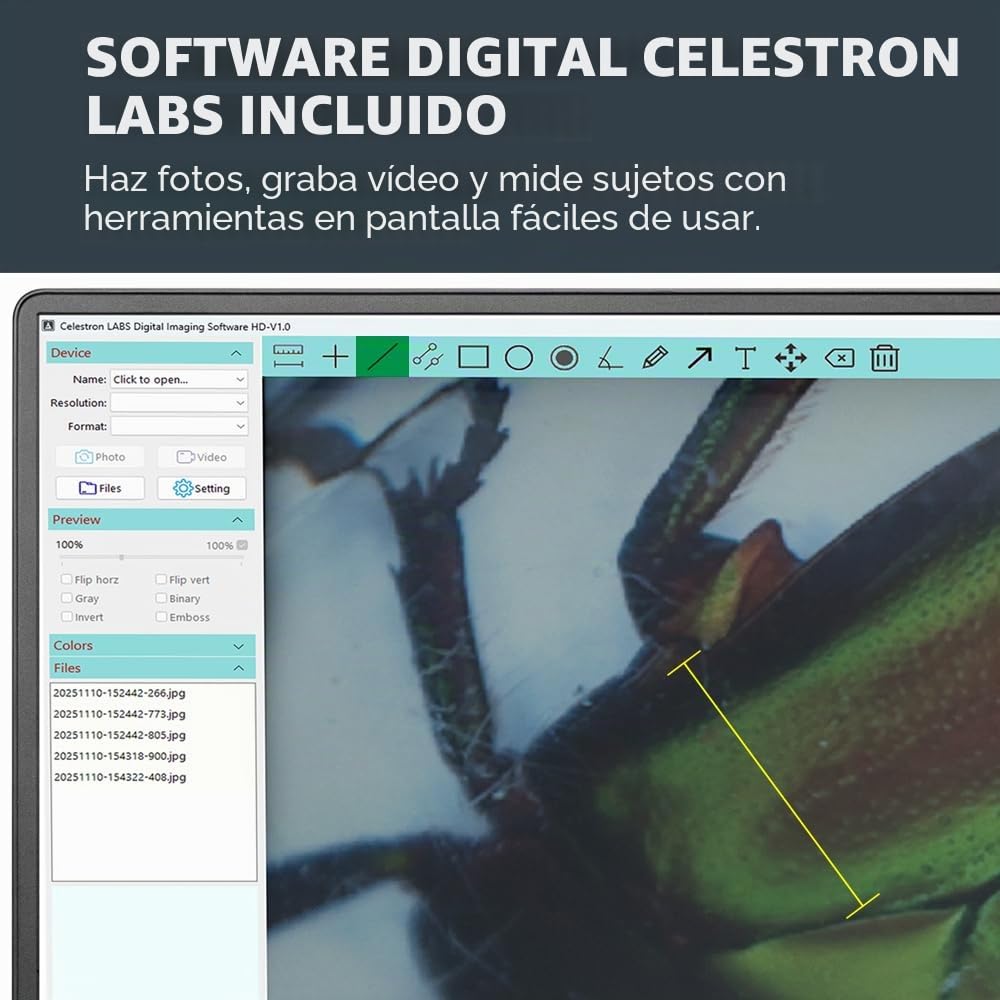Open the Resolution dropdown
Viewport: 1000px width, 1000px height.
pyautogui.click(x=179, y=402)
